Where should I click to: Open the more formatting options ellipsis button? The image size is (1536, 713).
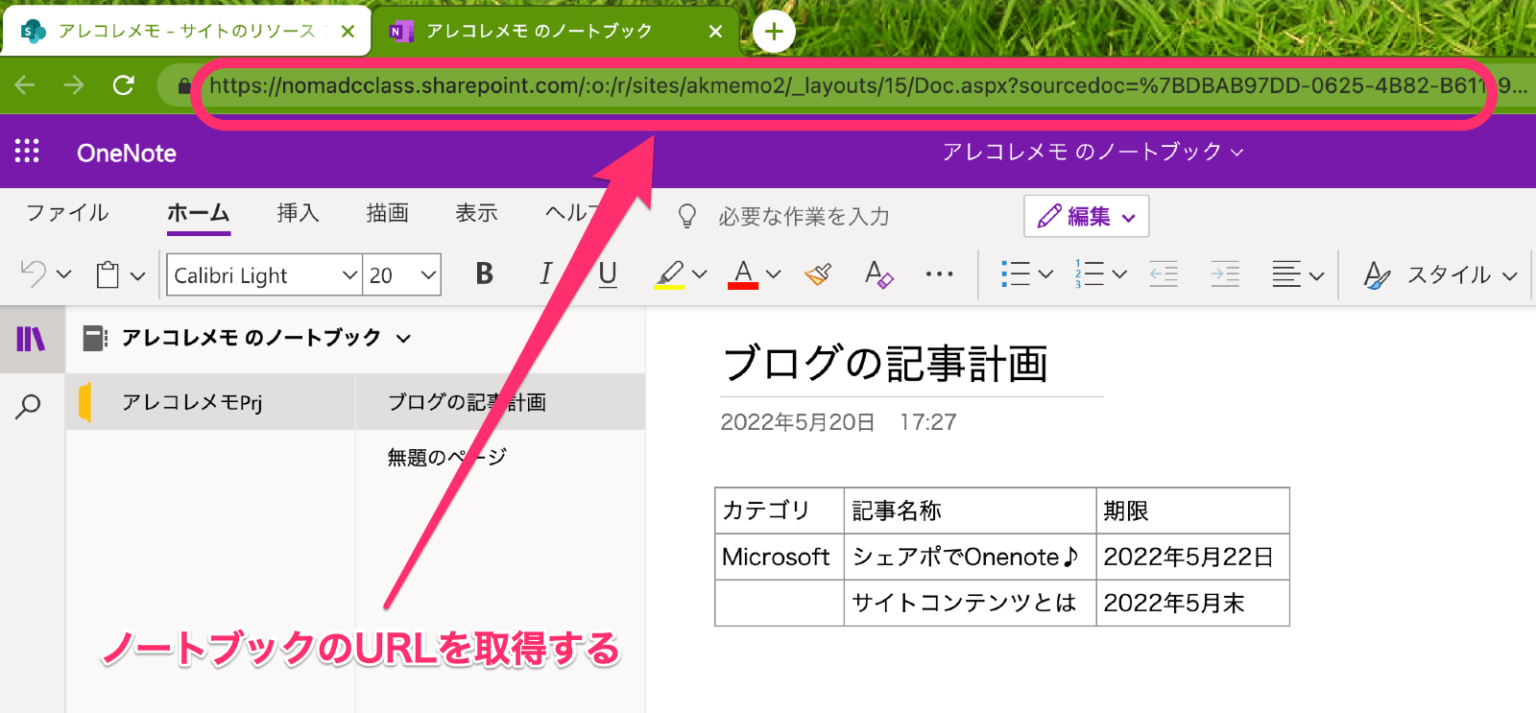[x=938, y=273]
